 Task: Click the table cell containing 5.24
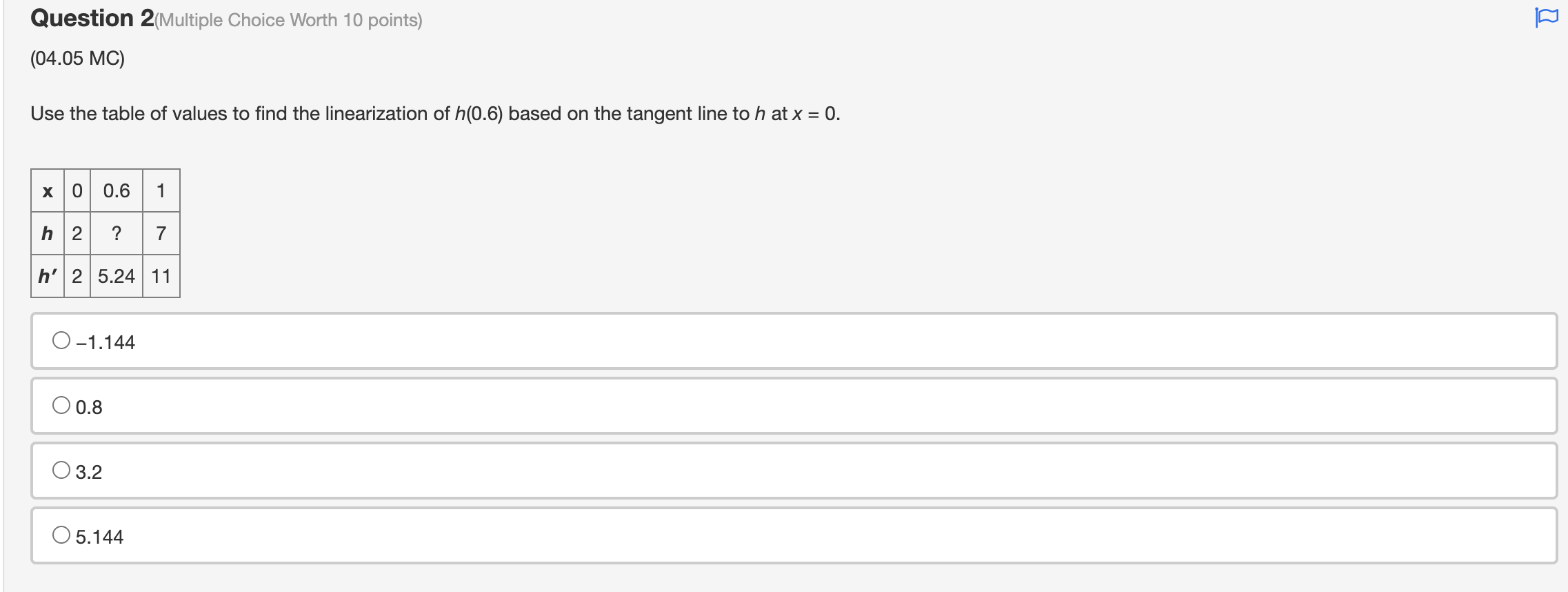[117, 276]
